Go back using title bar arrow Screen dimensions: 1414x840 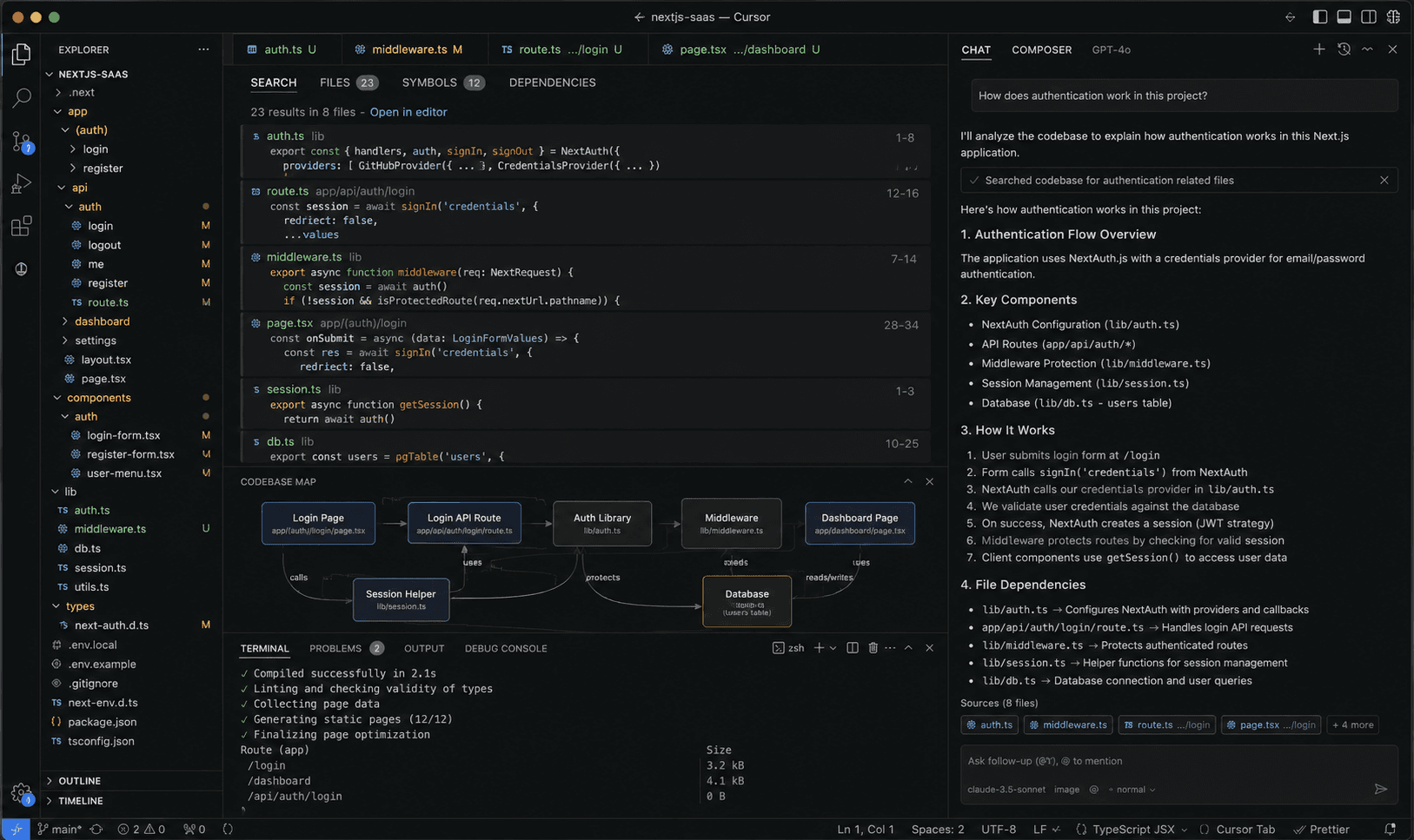coord(640,17)
